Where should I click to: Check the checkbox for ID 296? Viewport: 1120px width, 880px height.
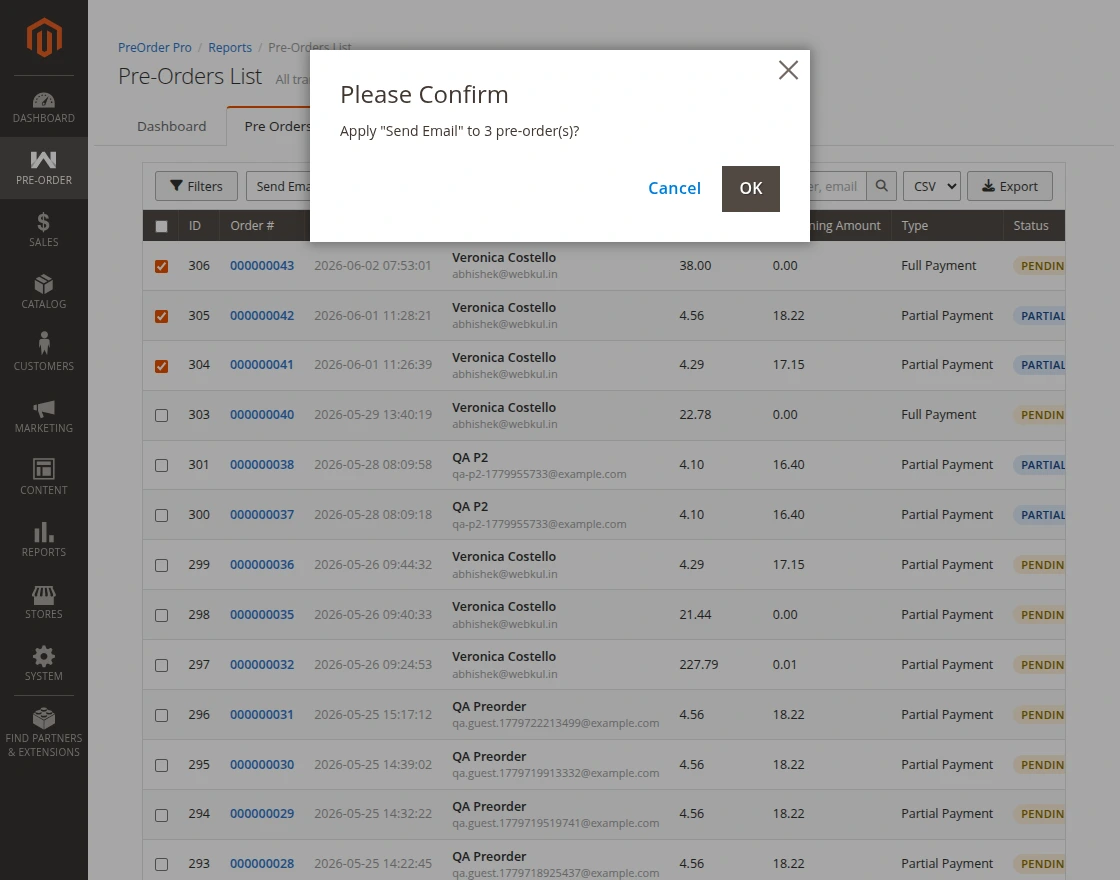tap(161, 716)
